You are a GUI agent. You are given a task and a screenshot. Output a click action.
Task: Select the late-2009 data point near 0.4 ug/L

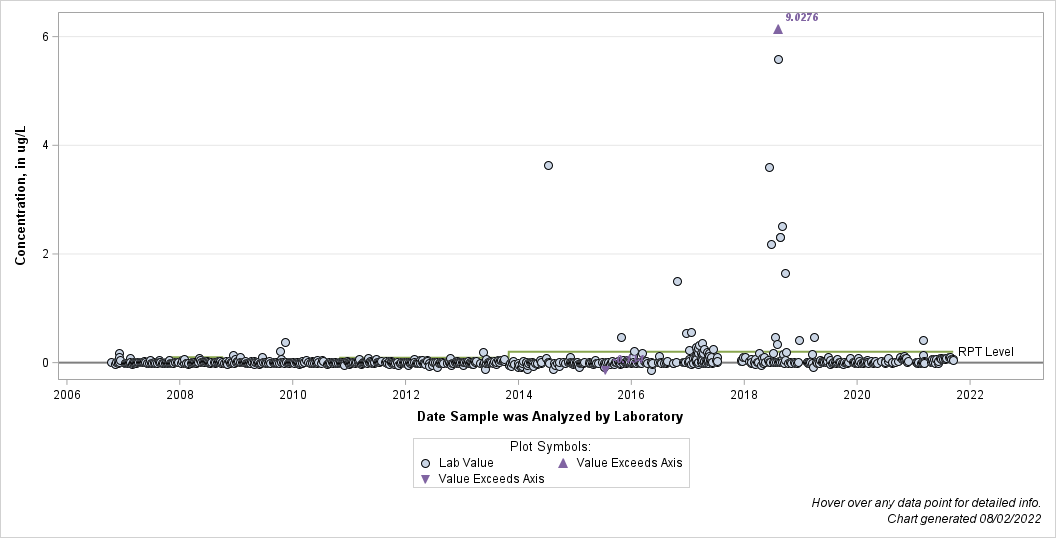tap(285, 343)
